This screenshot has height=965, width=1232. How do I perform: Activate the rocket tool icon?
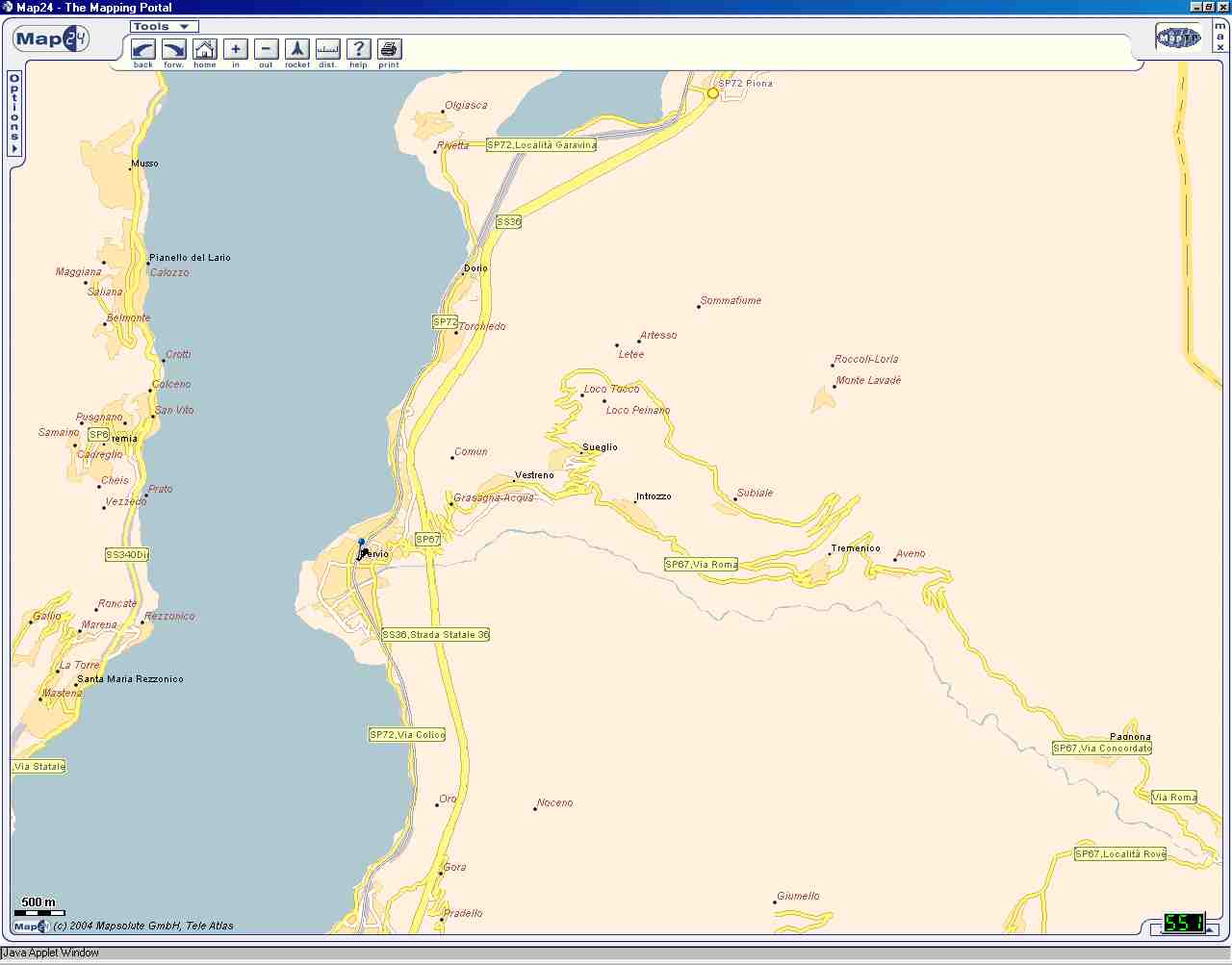[297, 49]
